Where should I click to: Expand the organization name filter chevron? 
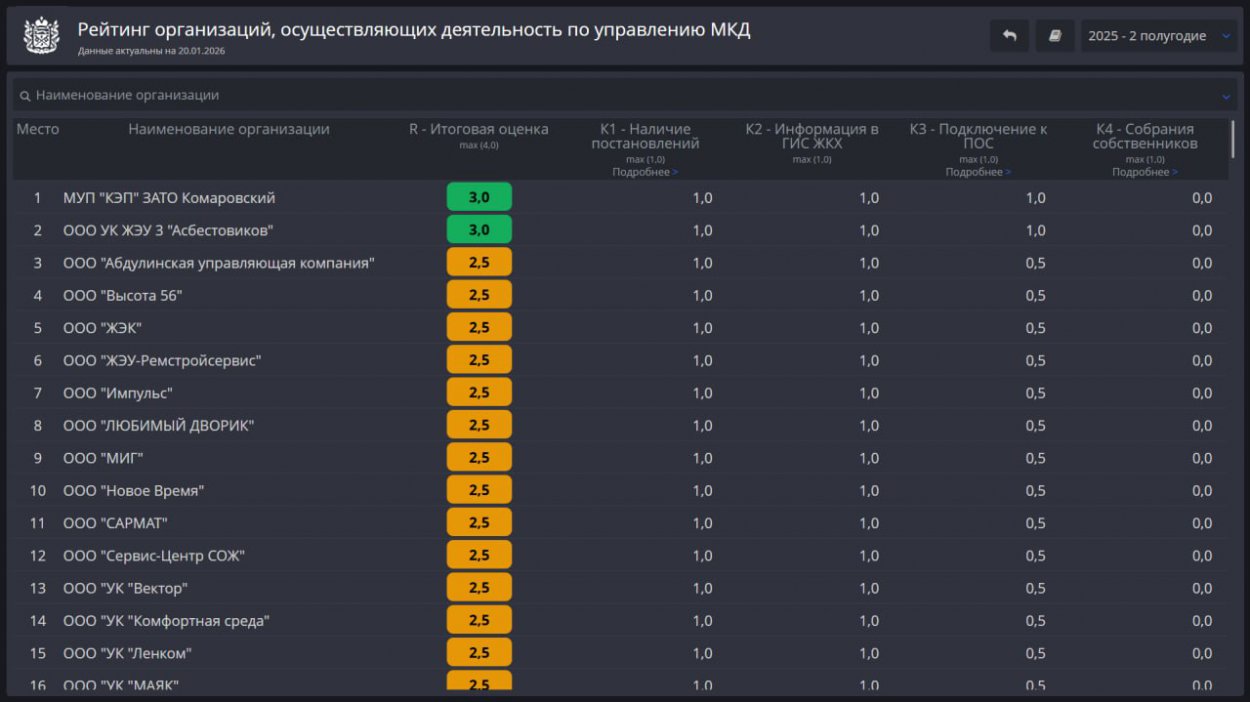pyautogui.click(x=1226, y=96)
